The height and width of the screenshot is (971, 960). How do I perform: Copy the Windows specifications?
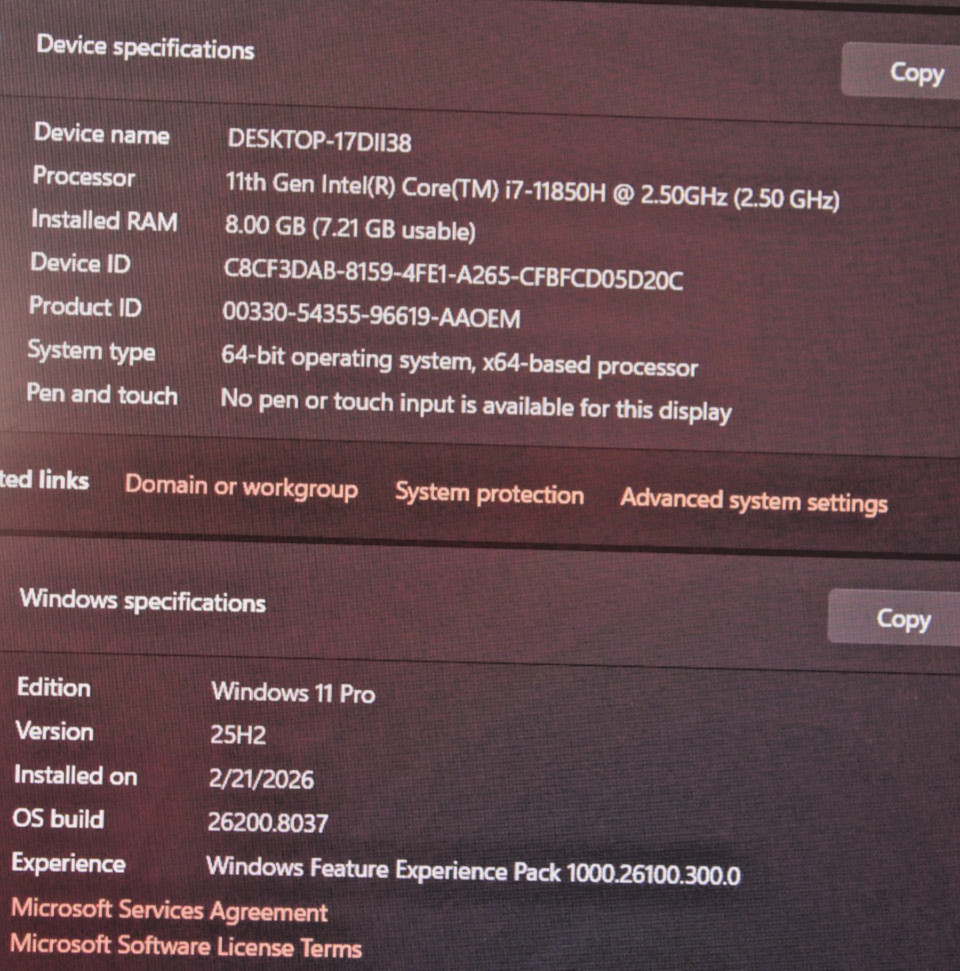[894, 619]
